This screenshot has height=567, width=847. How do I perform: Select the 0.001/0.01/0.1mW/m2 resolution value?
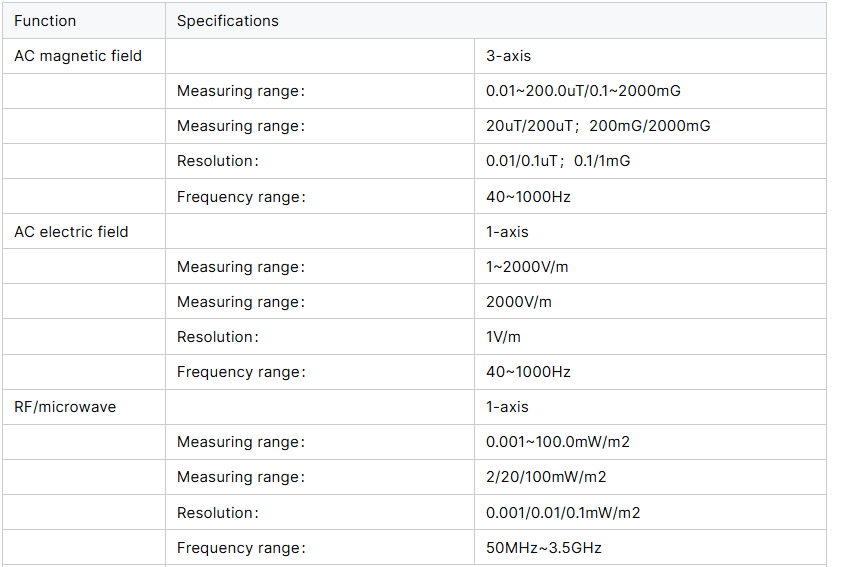563,513
